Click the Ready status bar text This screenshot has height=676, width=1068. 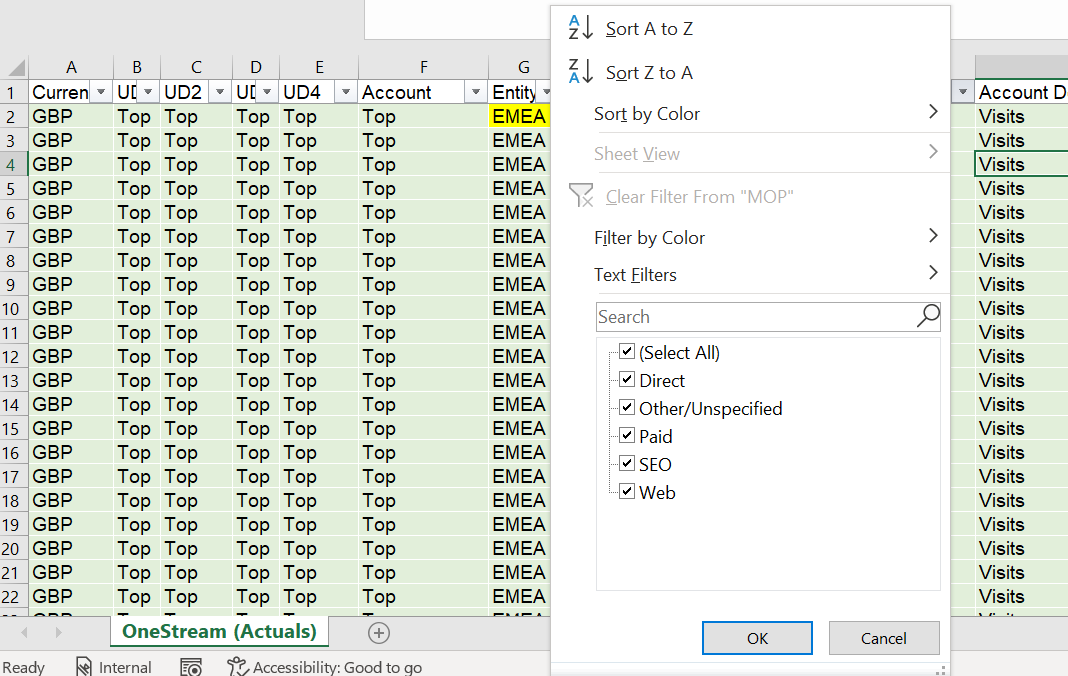click(x=24, y=667)
